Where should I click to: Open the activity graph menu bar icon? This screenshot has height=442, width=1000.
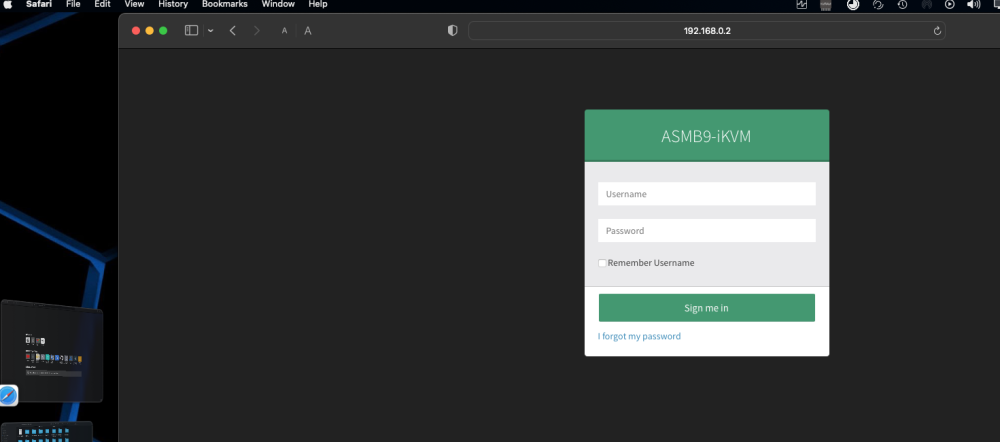point(802,4)
